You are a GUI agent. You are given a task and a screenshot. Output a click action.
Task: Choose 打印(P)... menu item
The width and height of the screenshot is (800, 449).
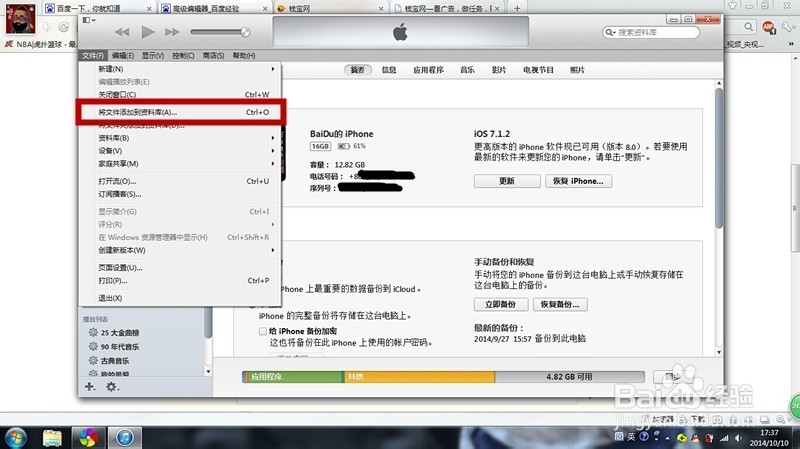point(179,281)
